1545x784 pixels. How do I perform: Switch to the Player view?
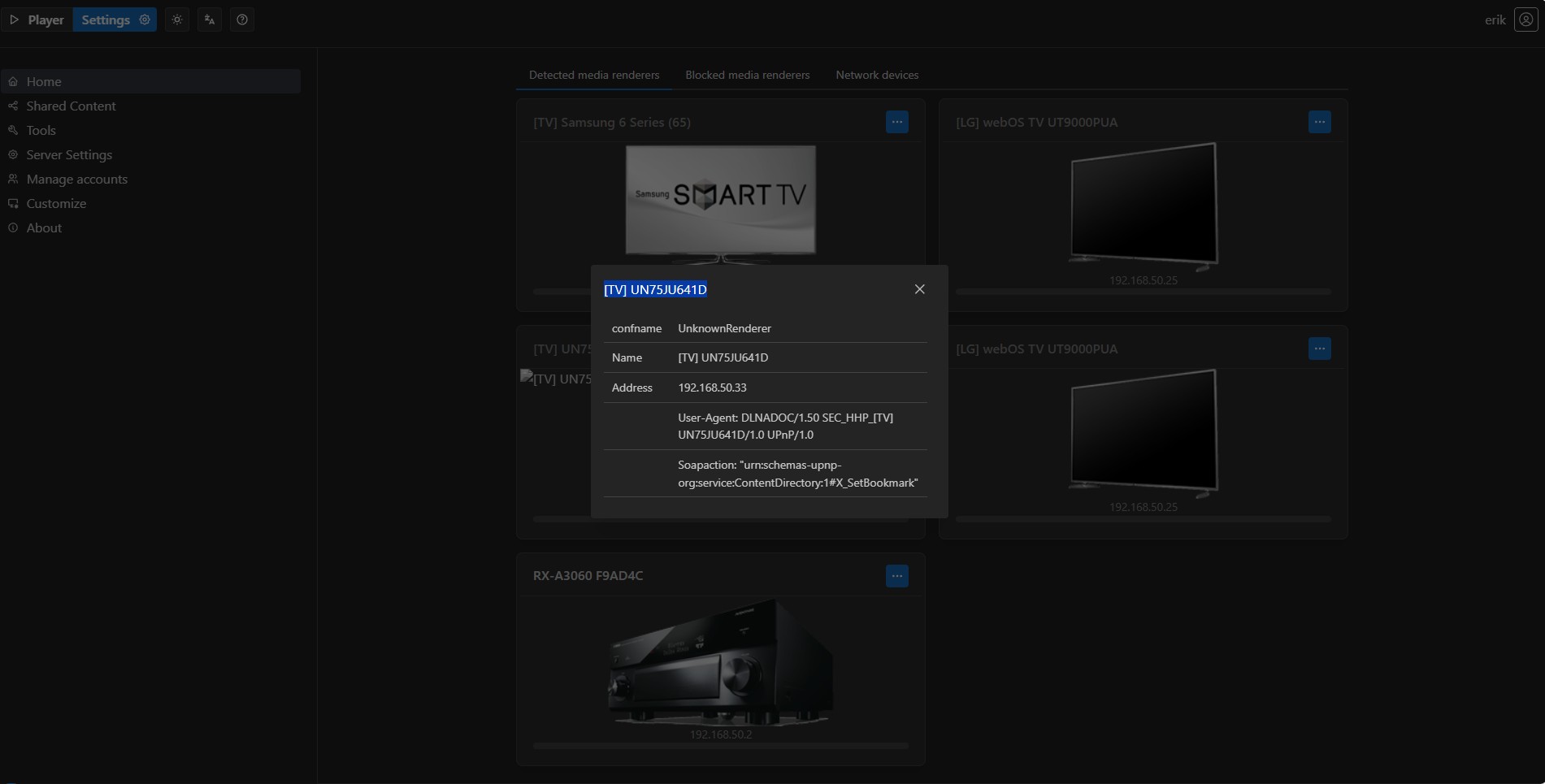pyautogui.click(x=37, y=19)
